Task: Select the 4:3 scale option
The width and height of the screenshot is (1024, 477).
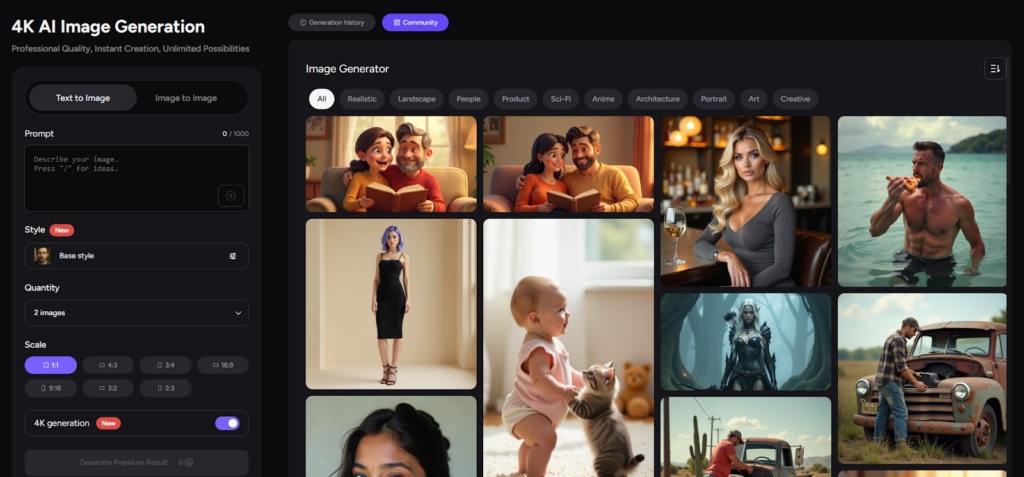Action: tap(108, 365)
